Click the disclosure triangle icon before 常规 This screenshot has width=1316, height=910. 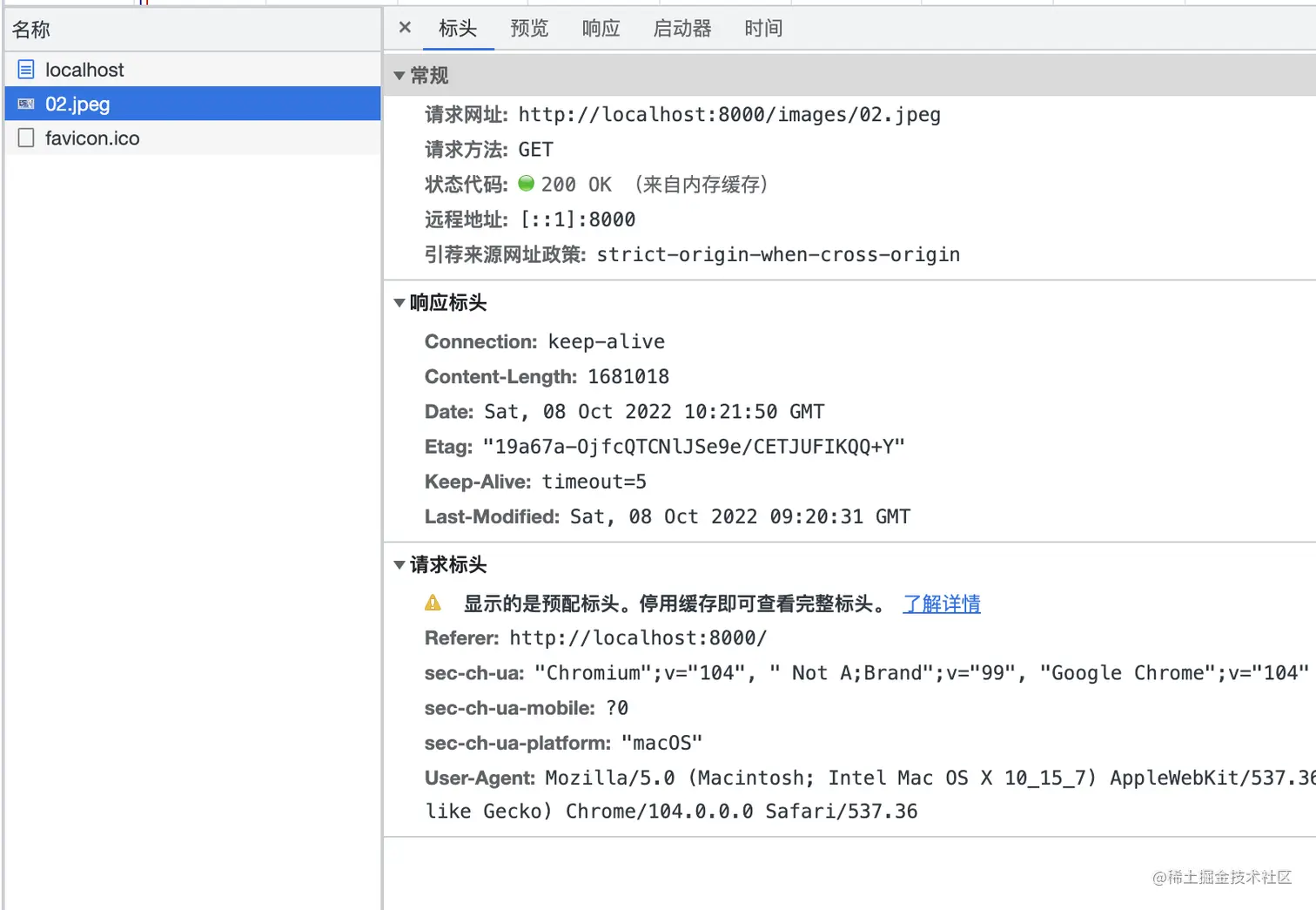click(399, 75)
